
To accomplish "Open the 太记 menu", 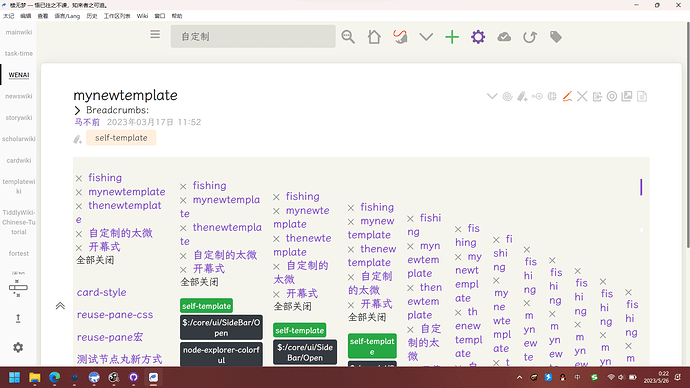I will [x=8, y=16].
